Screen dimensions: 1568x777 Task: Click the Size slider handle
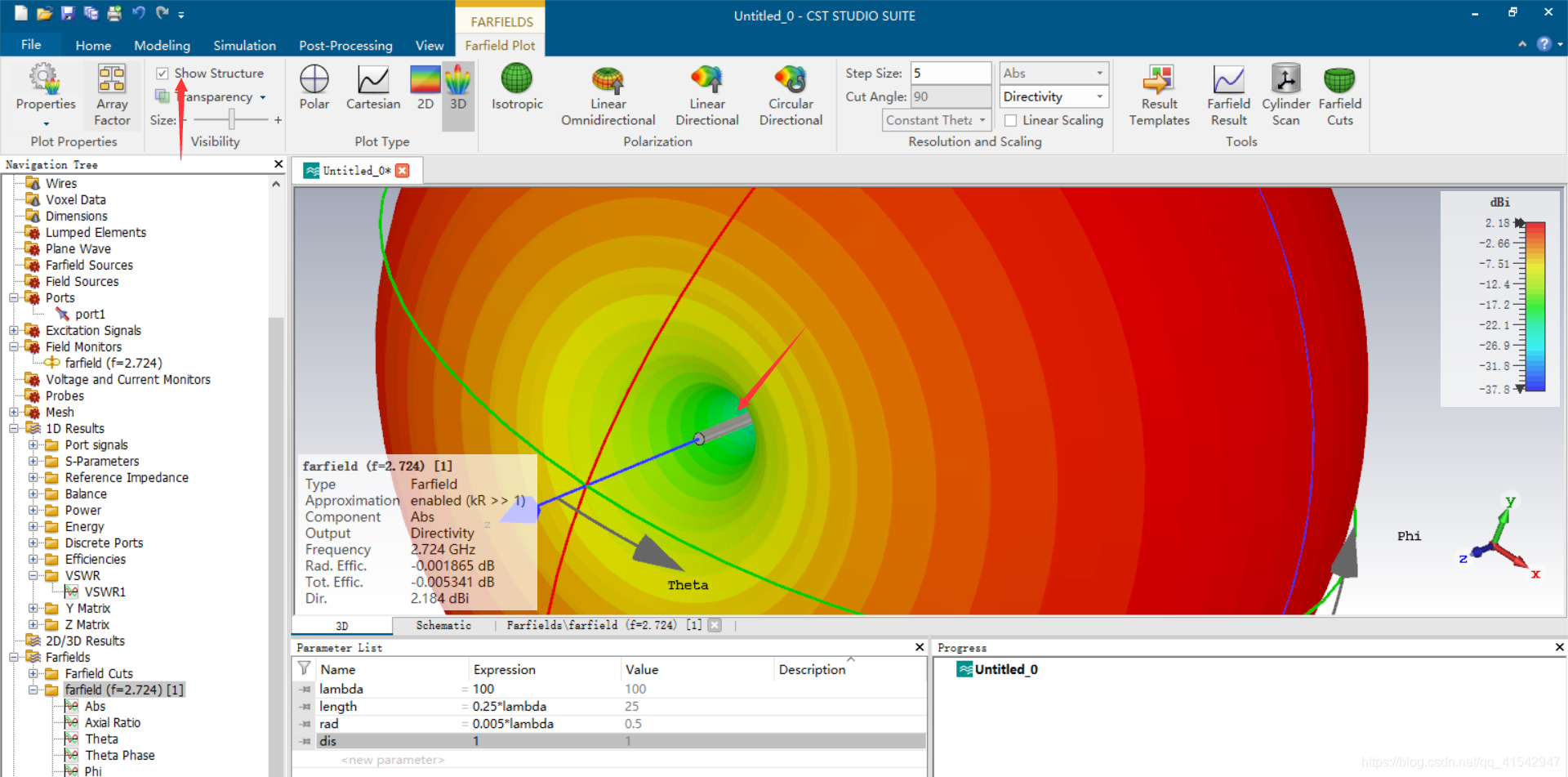tap(232, 120)
